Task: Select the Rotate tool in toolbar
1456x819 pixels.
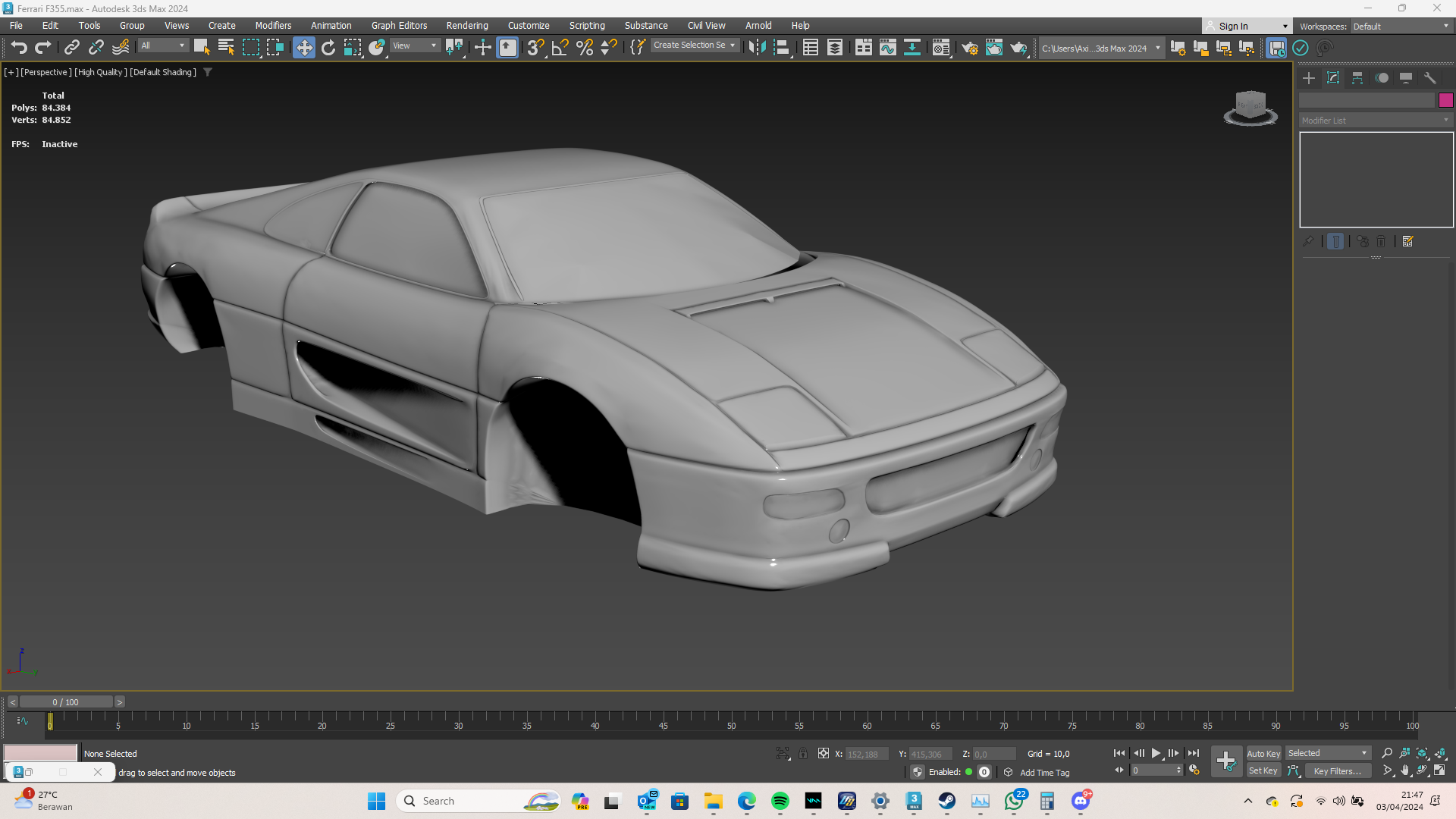Action: (x=328, y=48)
